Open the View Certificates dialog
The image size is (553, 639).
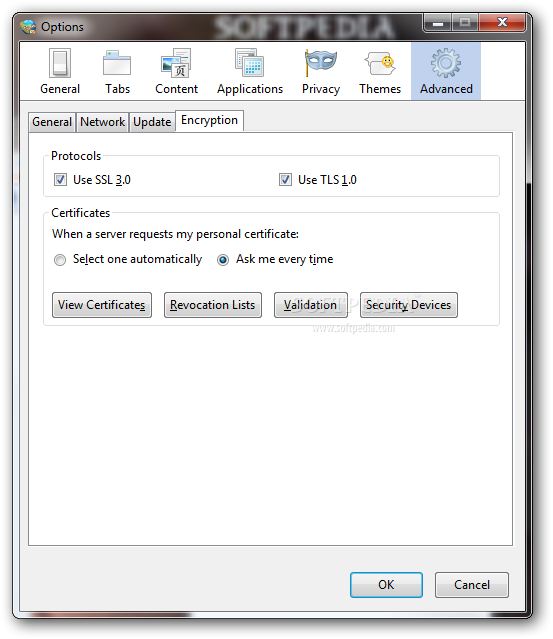coord(102,305)
